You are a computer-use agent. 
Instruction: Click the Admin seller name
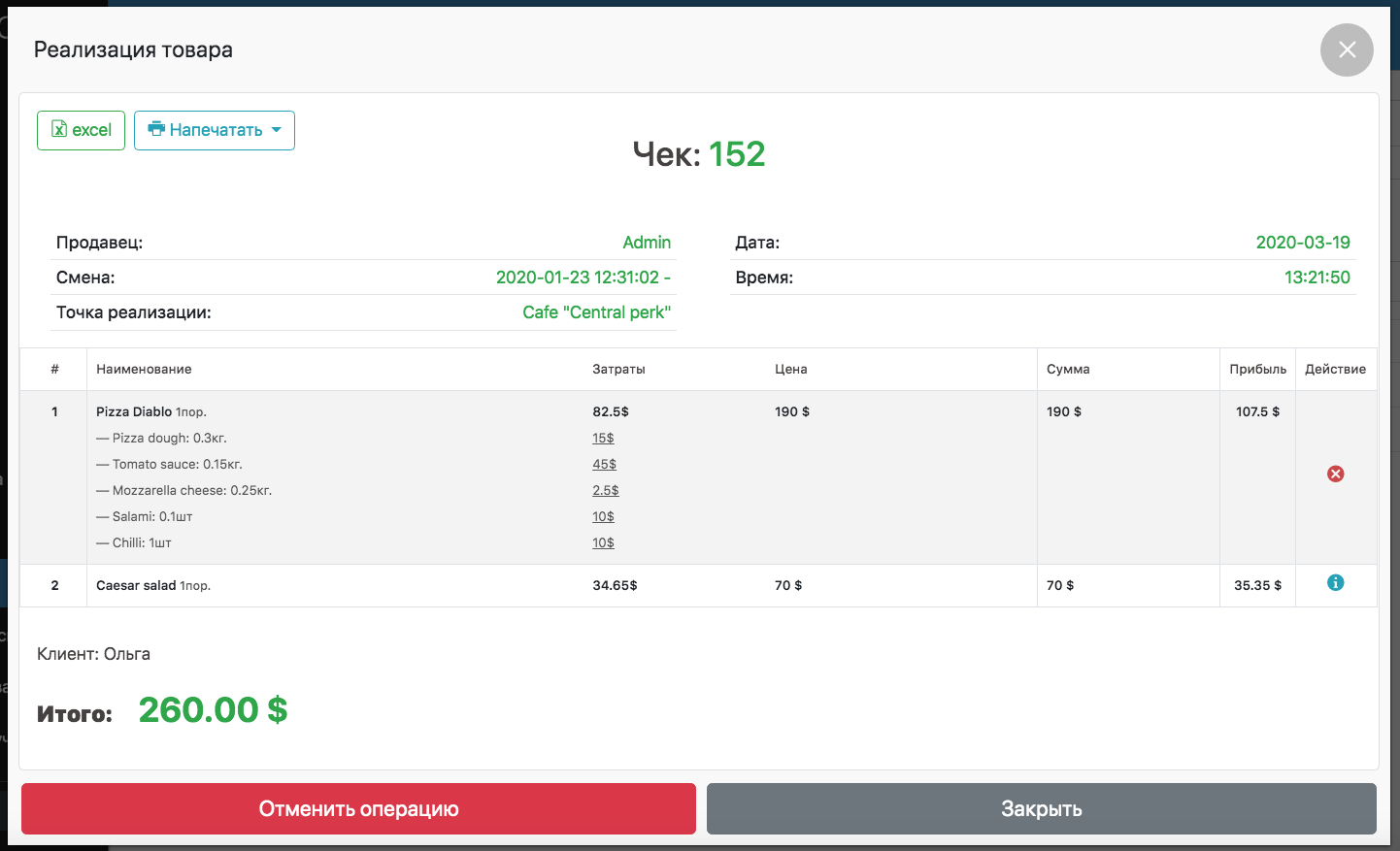[647, 243]
